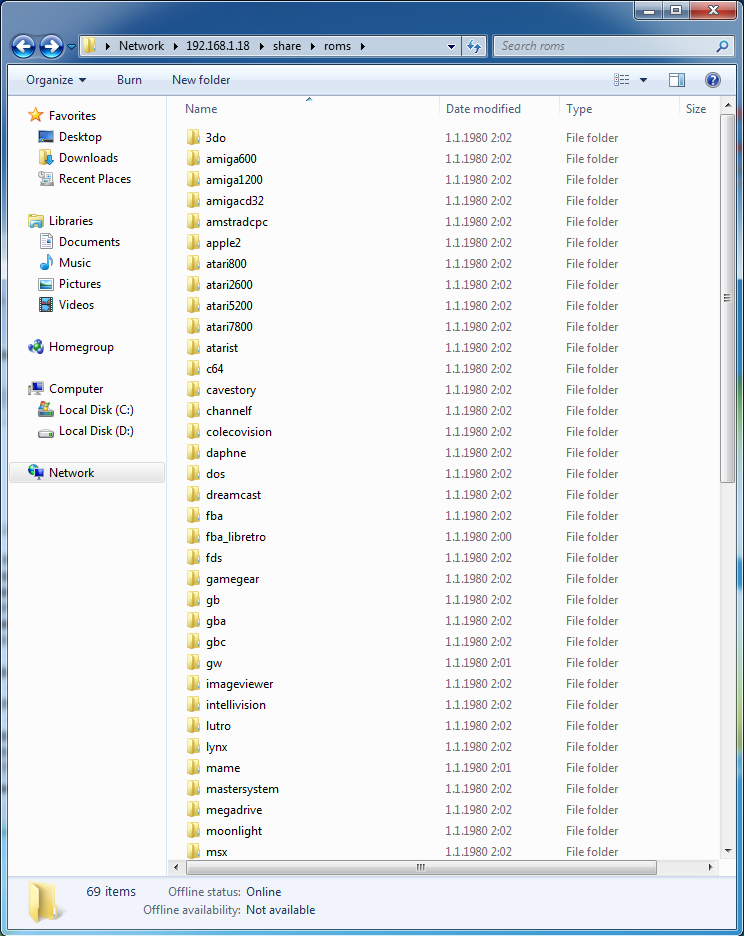745x936 pixels.
Task: Open Downloads in Favorites
Action: click(x=88, y=158)
